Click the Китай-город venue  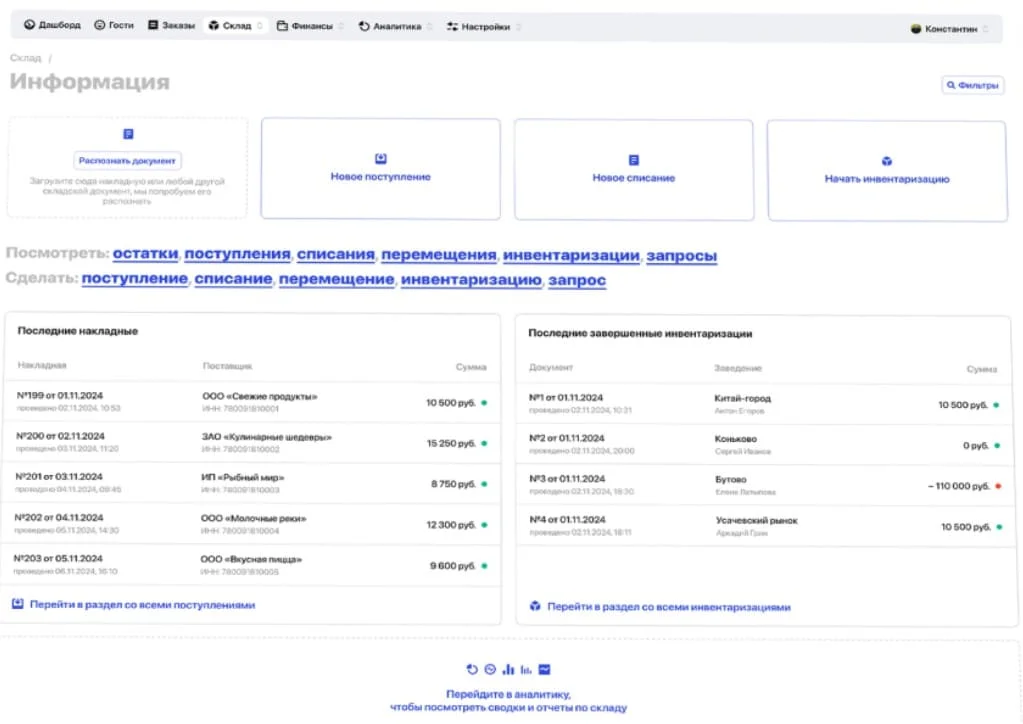pos(742,399)
